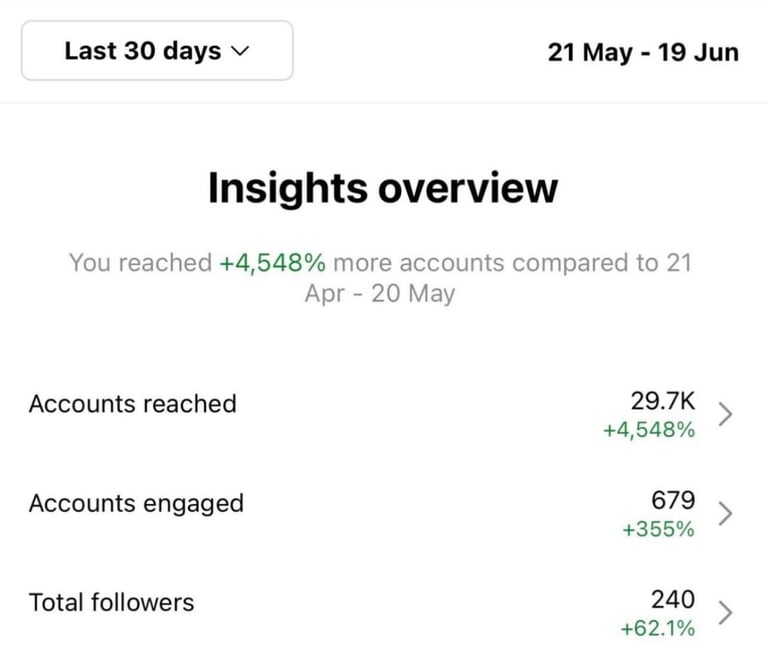
Task: Open the Accounts engaged row
Action: click(x=136, y=503)
